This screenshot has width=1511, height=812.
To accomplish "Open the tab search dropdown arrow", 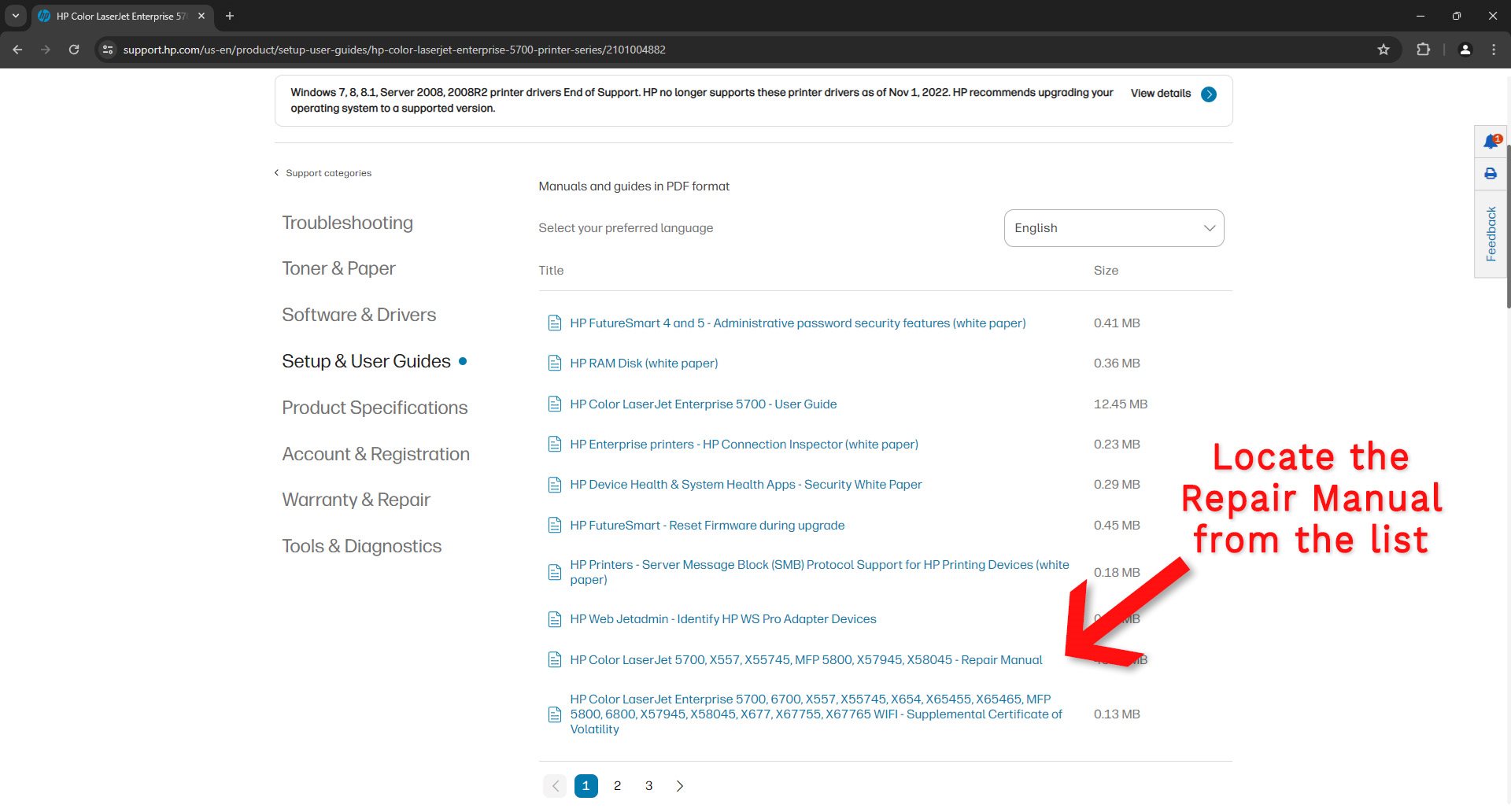I will click(x=15, y=16).
